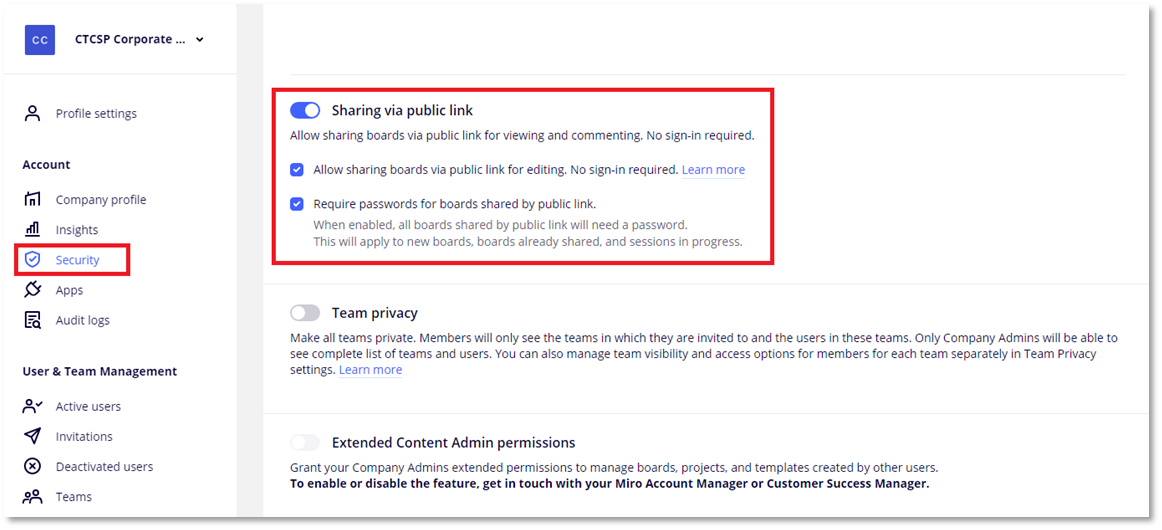Viewport: 1162px width, 530px height.
Task: Click the Profile settings person icon
Action: tap(32, 113)
